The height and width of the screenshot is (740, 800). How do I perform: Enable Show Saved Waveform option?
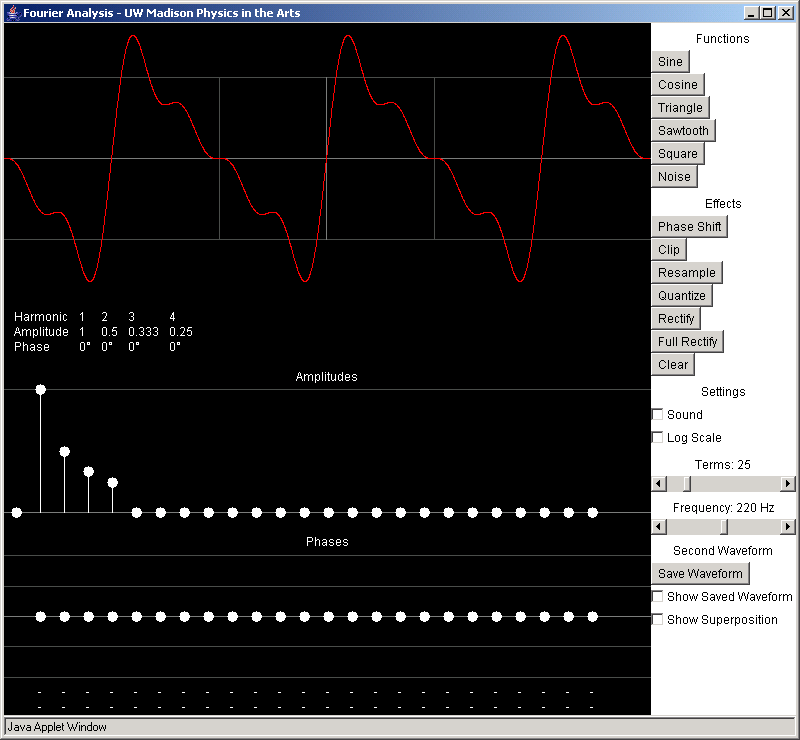(x=658, y=597)
